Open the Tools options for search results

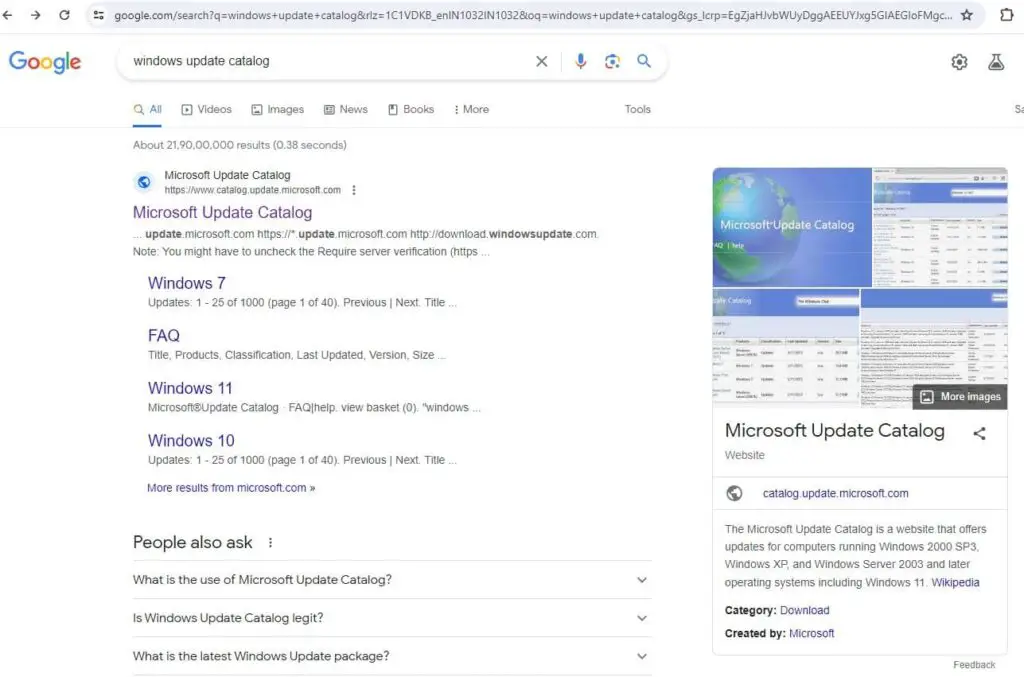pyautogui.click(x=637, y=109)
